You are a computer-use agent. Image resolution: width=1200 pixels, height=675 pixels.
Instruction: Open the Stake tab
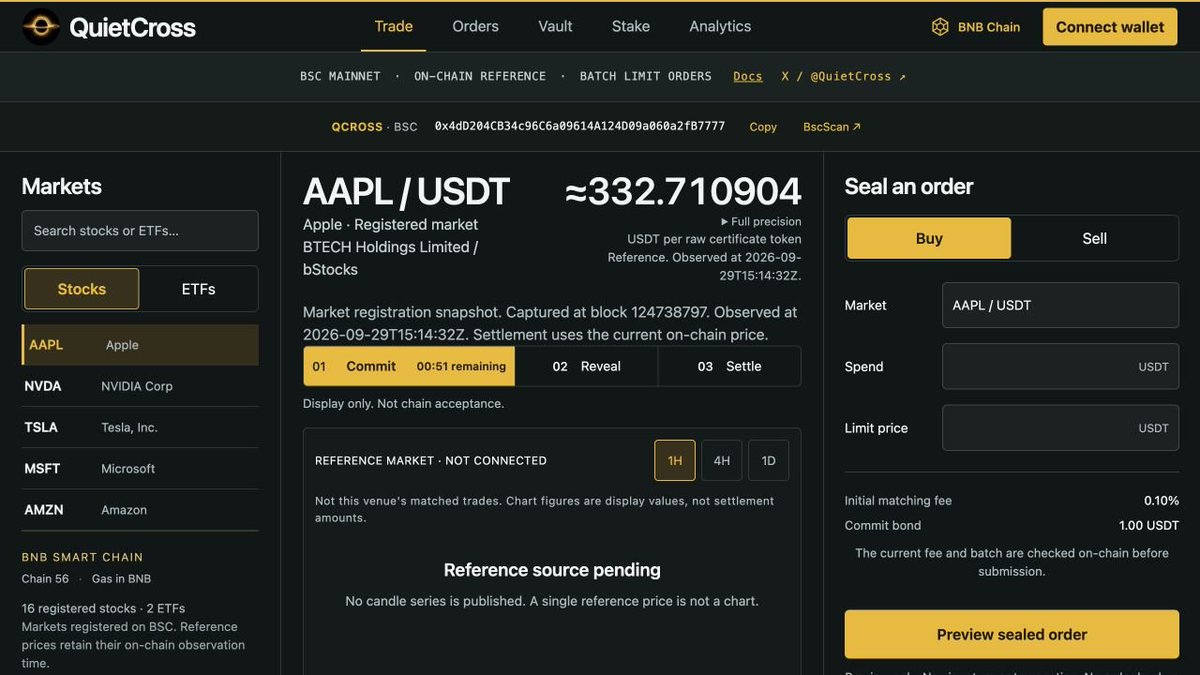631,26
